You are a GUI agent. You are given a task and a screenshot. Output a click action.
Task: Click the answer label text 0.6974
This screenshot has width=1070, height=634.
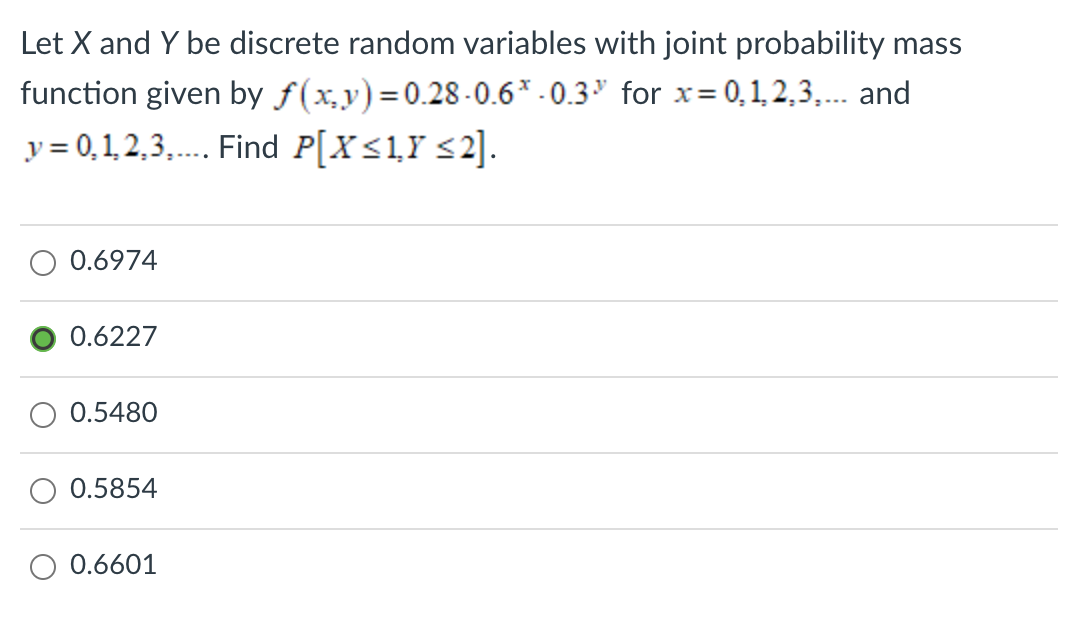(x=113, y=261)
